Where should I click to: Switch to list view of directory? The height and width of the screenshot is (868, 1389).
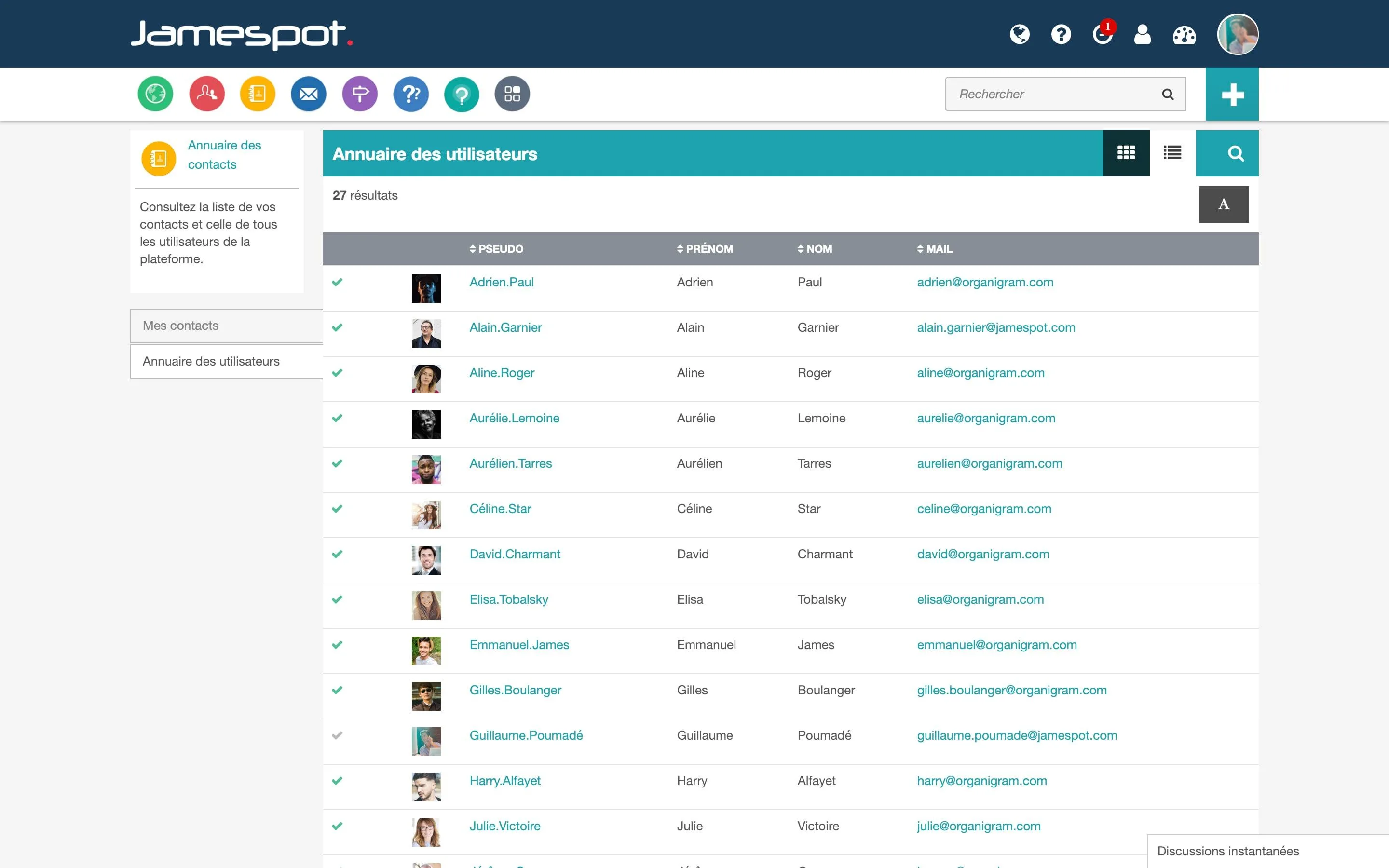(1172, 153)
